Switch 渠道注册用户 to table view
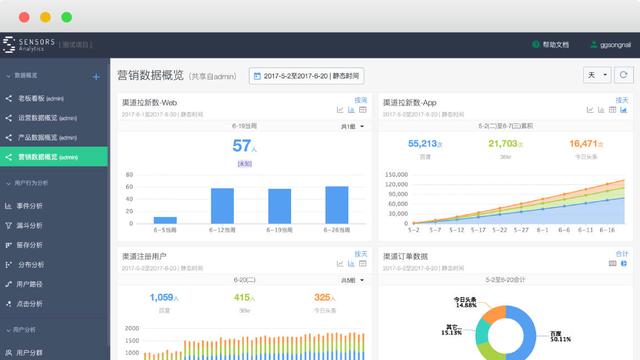Screen dimensions: 640x360 point(362,264)
